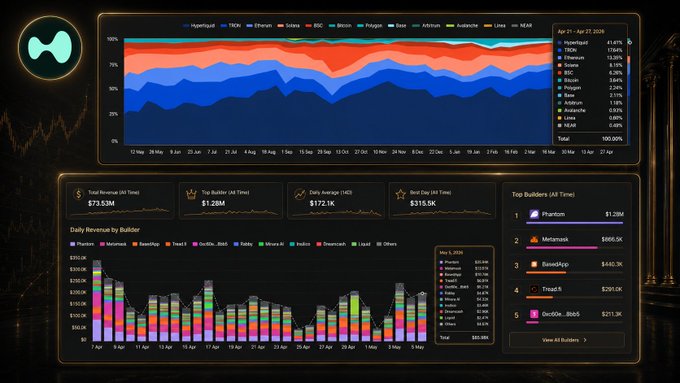Toggle Tread.fi in the bar chart legend
This screenshot has width=680, height=383.
click(176, 244)
